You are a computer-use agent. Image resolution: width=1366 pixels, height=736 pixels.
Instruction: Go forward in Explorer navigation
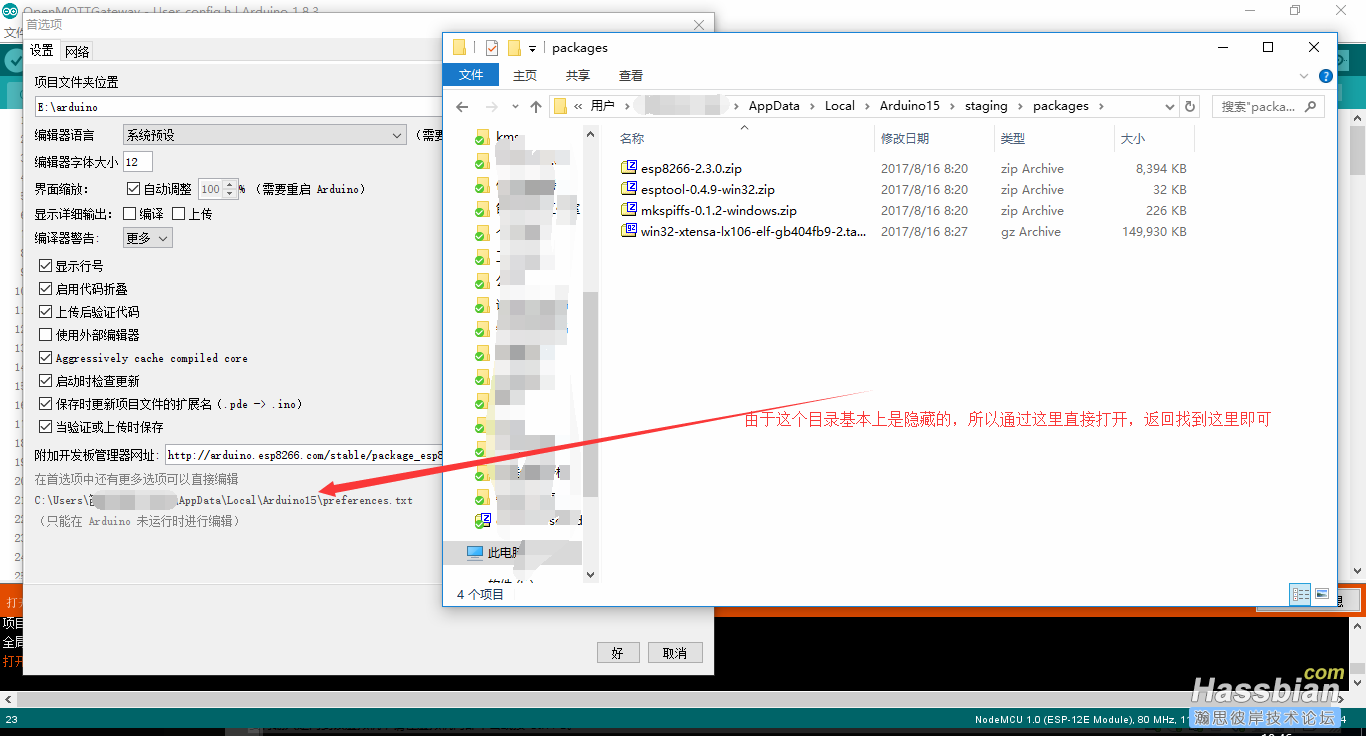[x=491, y=106]
